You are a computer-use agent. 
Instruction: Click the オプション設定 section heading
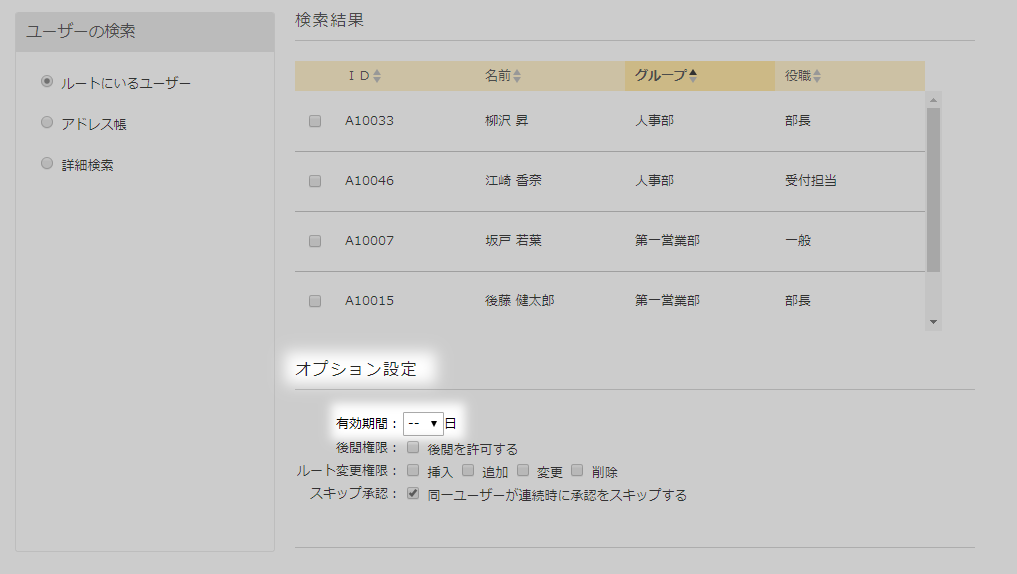pos(356,369)
